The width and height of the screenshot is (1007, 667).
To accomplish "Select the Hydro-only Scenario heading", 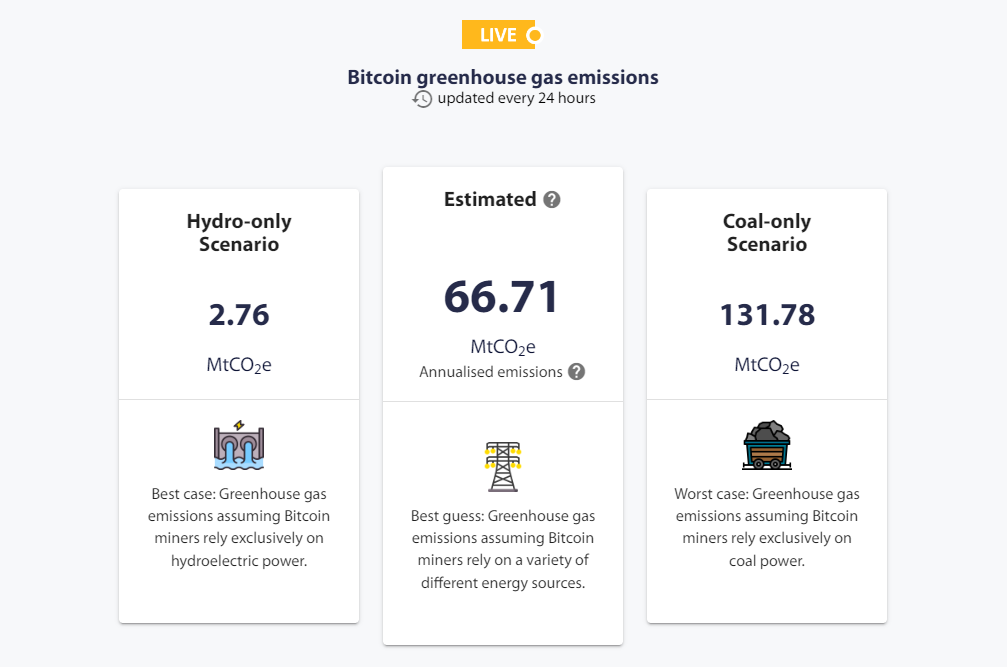I will [x=239, y=233].
